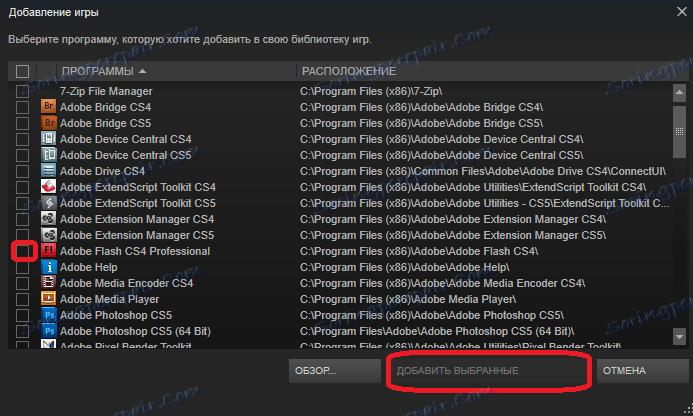Click the Extension Manager CS5 icon

pos(49,234)
